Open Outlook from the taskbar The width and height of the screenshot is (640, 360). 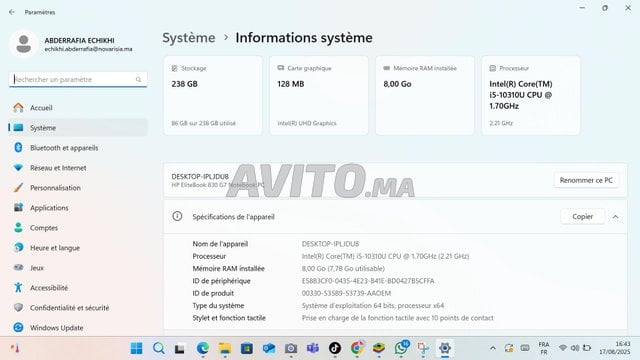click(269, 348)
